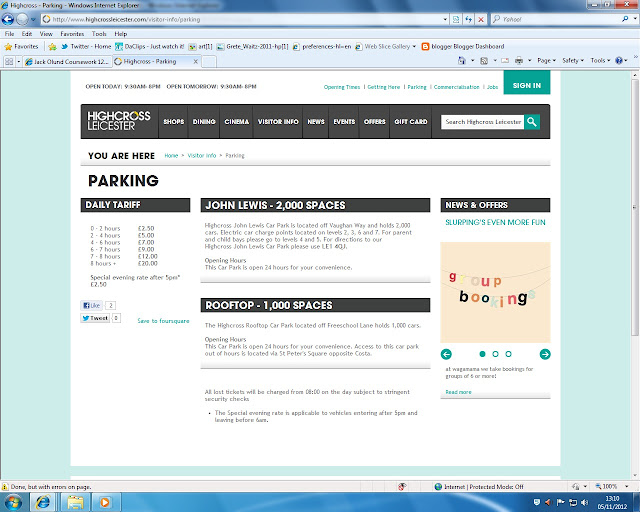
Task: Click the red Stop loading icon
Action: click(481, 19)
